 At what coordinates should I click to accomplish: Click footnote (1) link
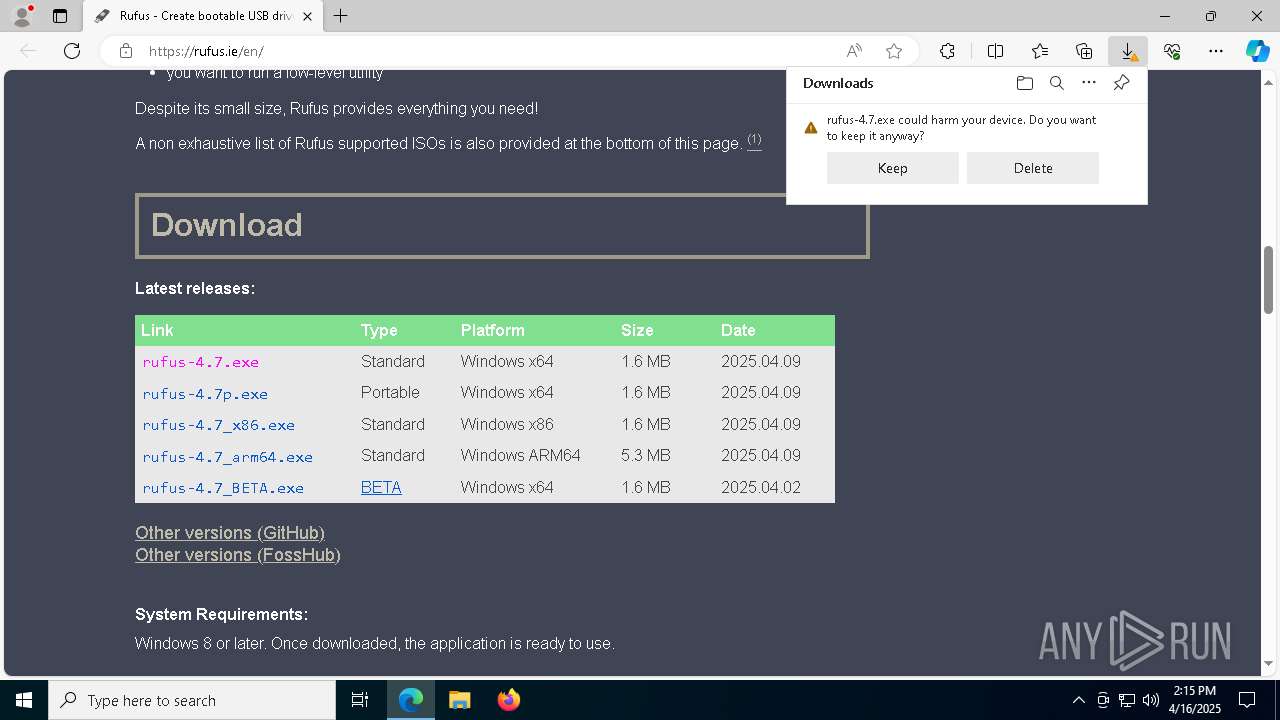tap(754, 140)
